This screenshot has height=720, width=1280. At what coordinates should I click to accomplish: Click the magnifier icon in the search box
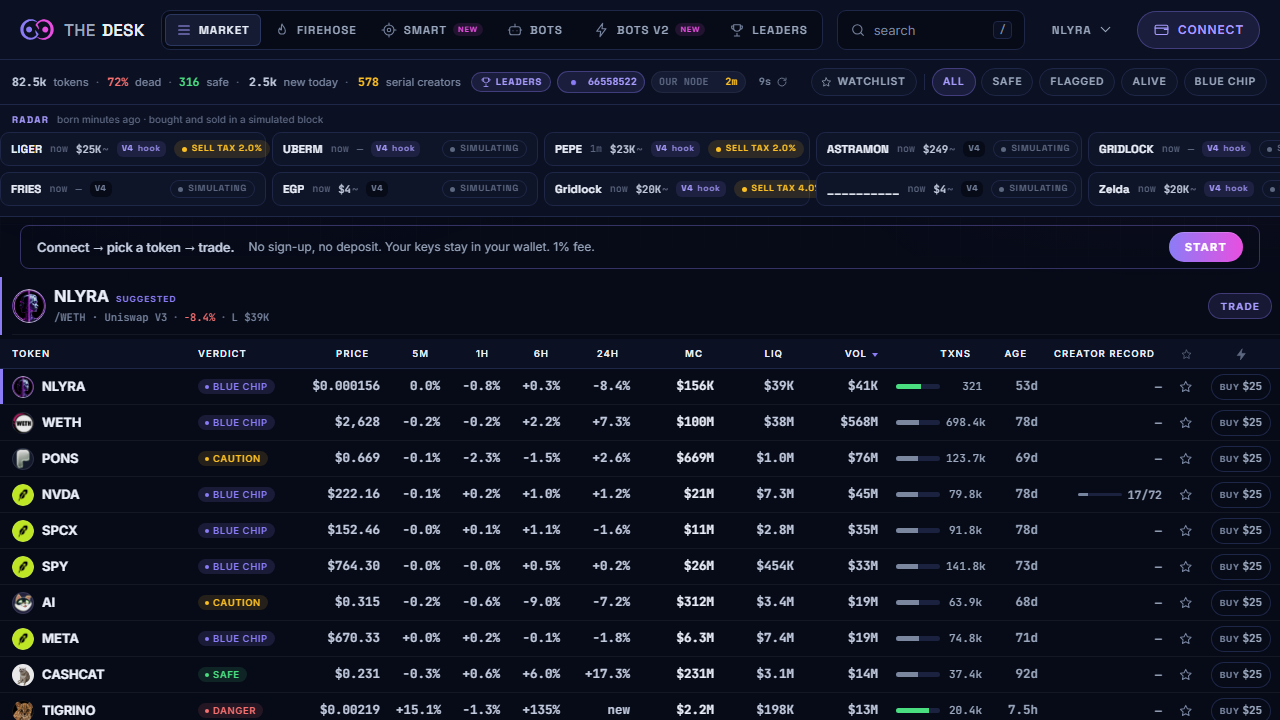pyautogui.click(x=858, y=30)
